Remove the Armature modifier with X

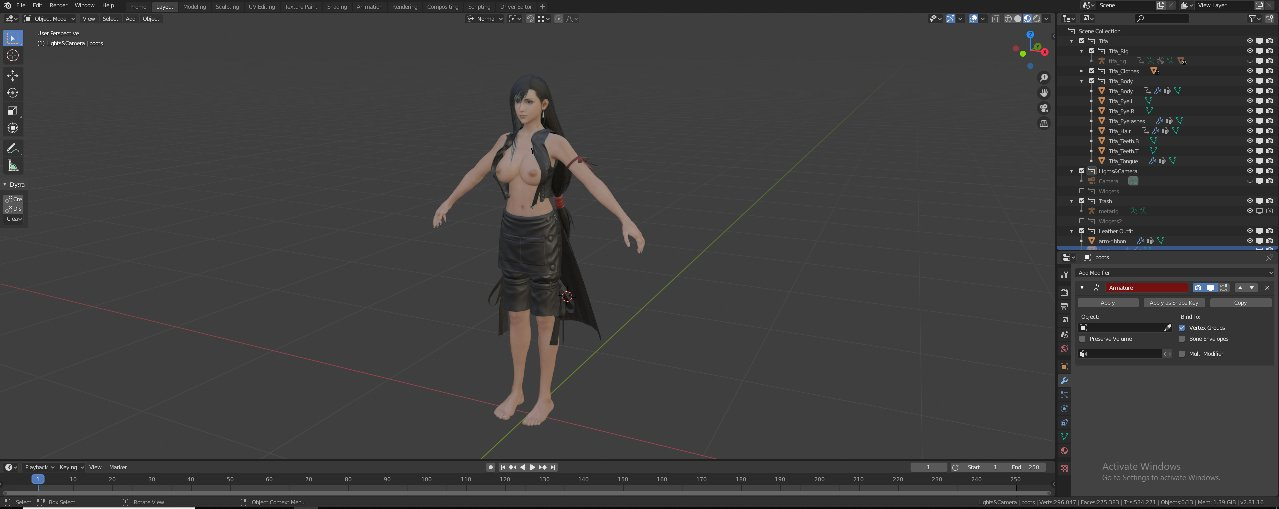coord(1268,287)
